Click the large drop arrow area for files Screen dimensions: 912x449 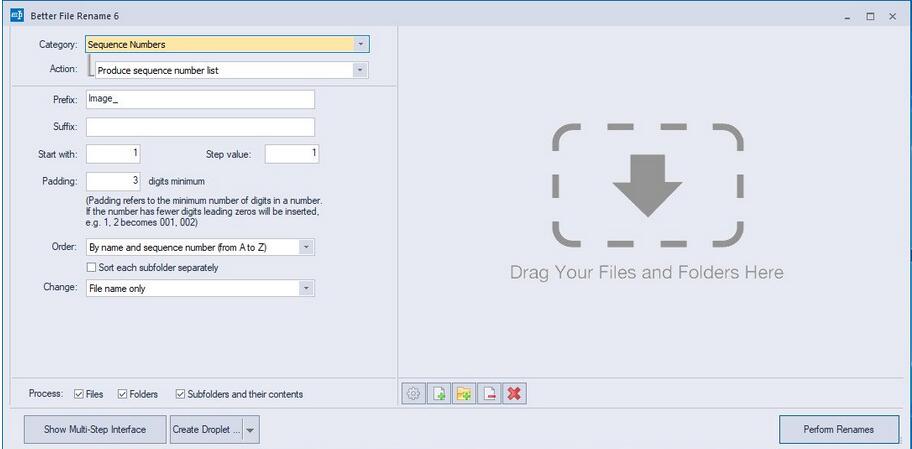[x=647, y=186]
